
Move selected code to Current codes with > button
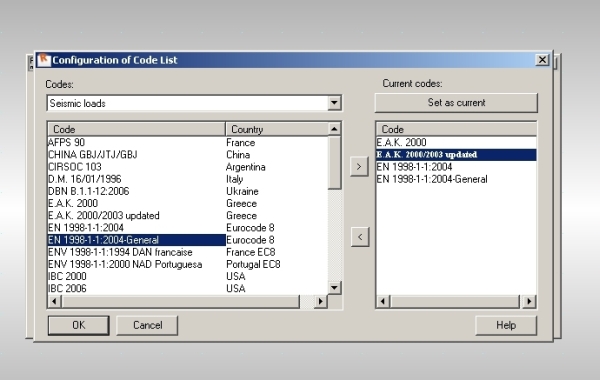click(x=359, y=166)
